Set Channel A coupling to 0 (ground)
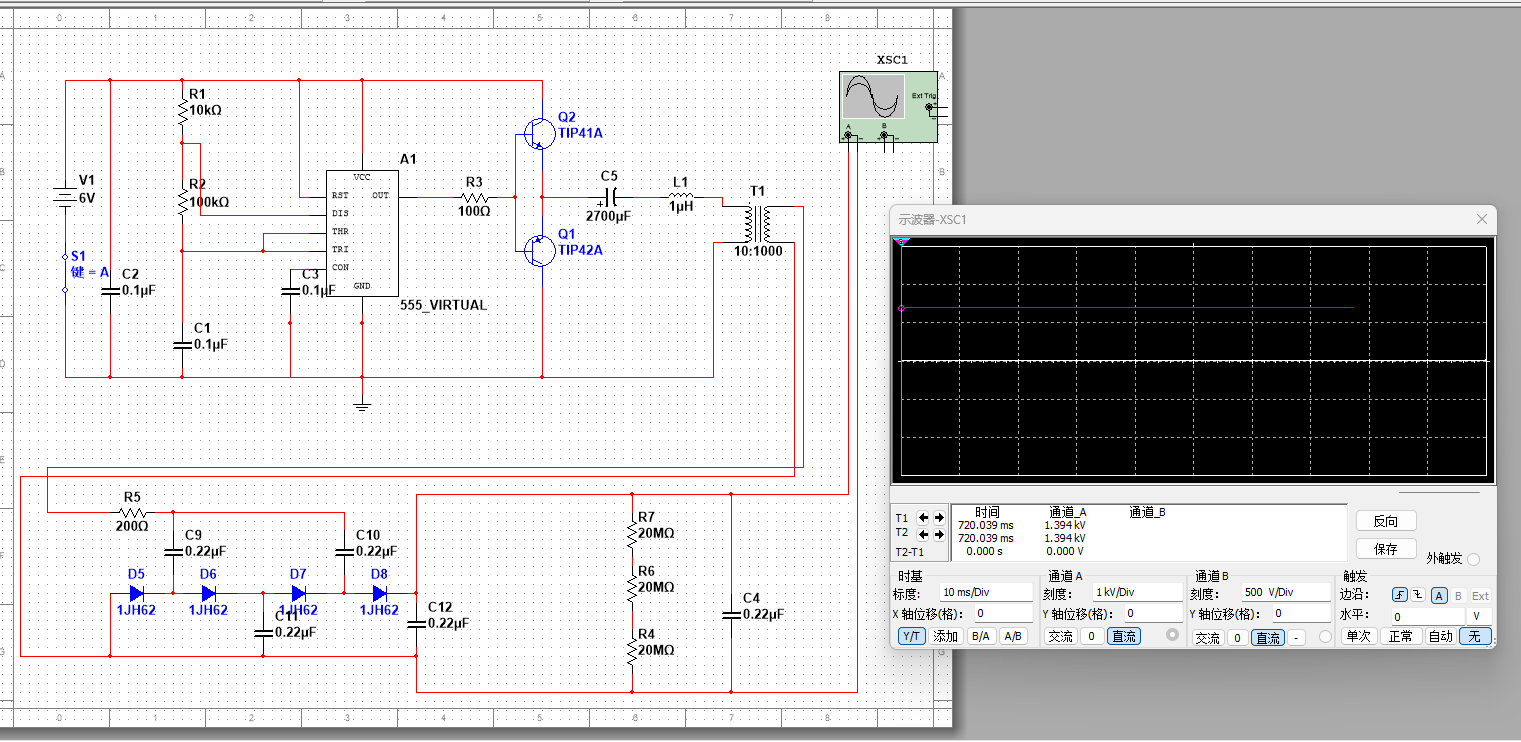The width and height of the screenshot is (1521, 742). (x=1091, y=636)
